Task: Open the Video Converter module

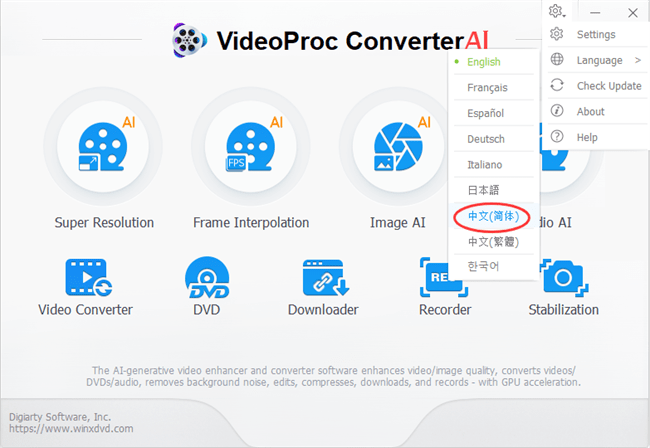Action: coord(88,277)
